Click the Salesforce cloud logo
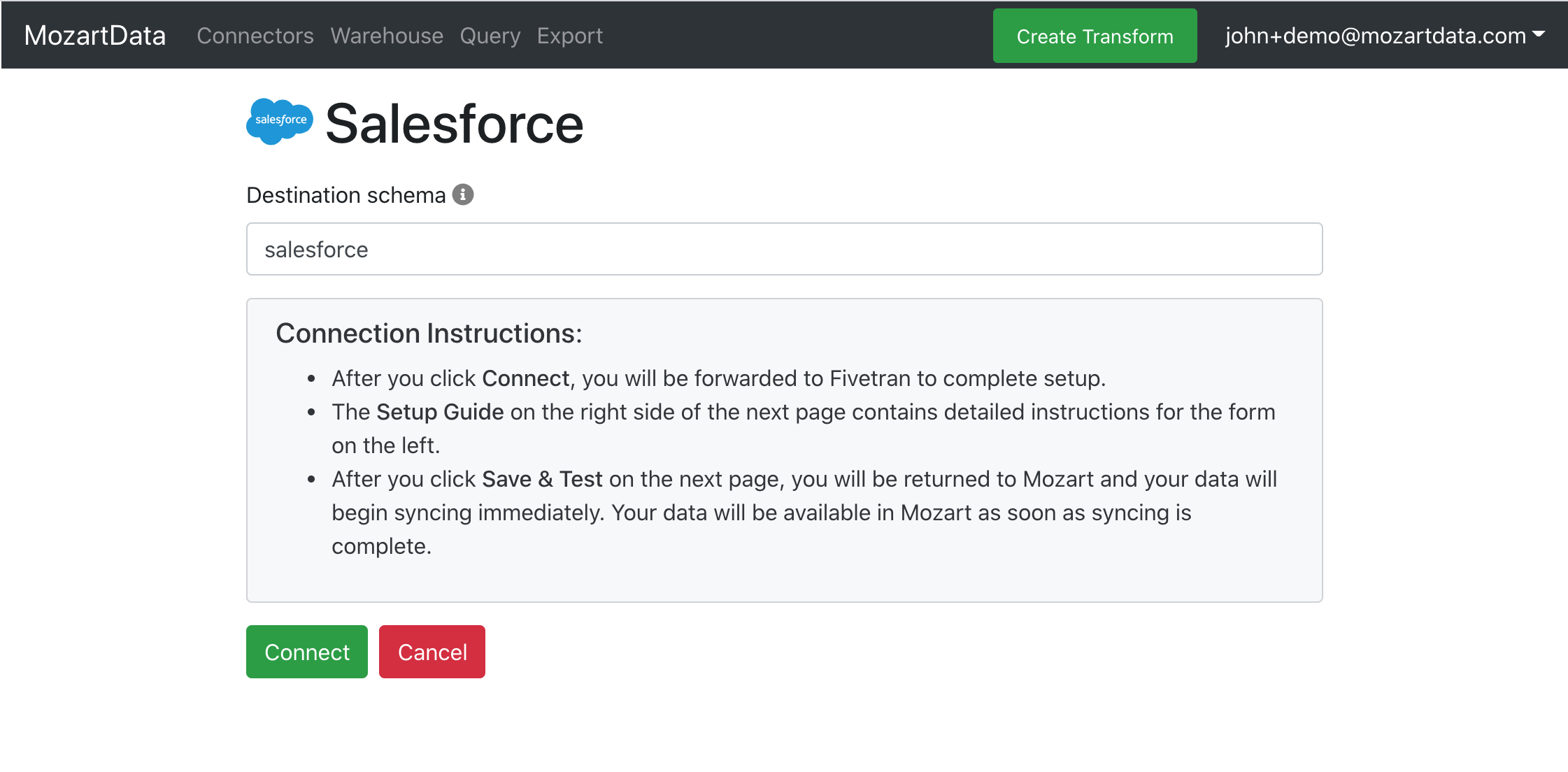Image resolution: width=1568 pixels, height=772 pixels. (x=280, y=122)
